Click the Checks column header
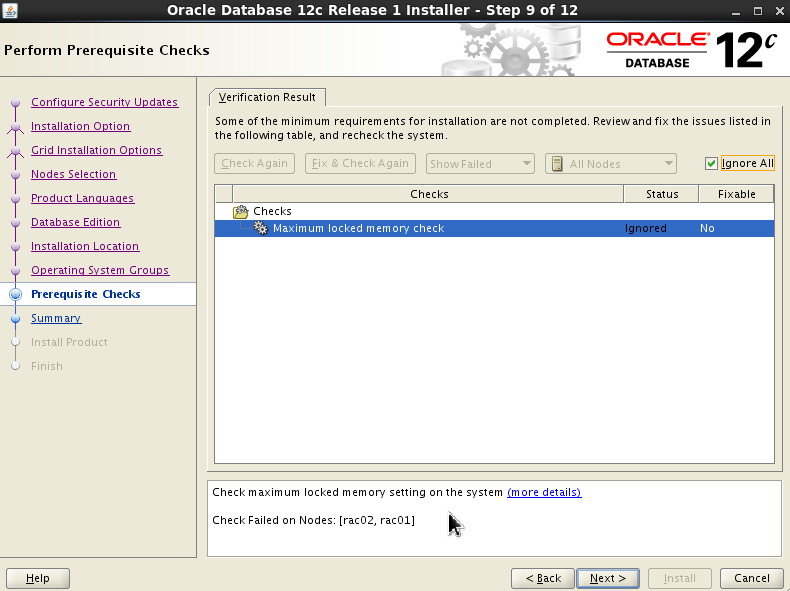 (428, 194)
